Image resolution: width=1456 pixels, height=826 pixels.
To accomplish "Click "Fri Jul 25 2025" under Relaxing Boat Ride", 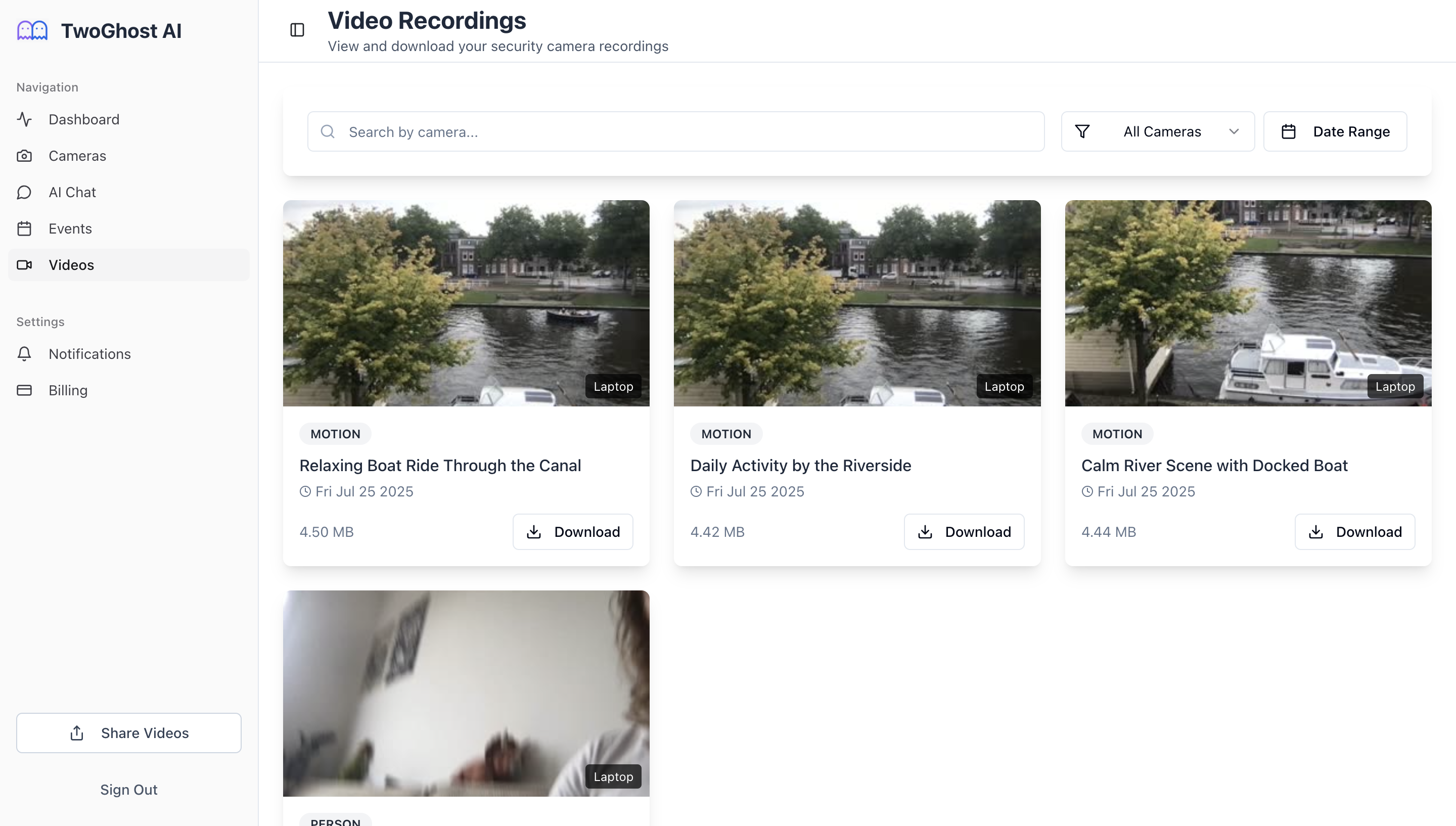I will point(364,492).
